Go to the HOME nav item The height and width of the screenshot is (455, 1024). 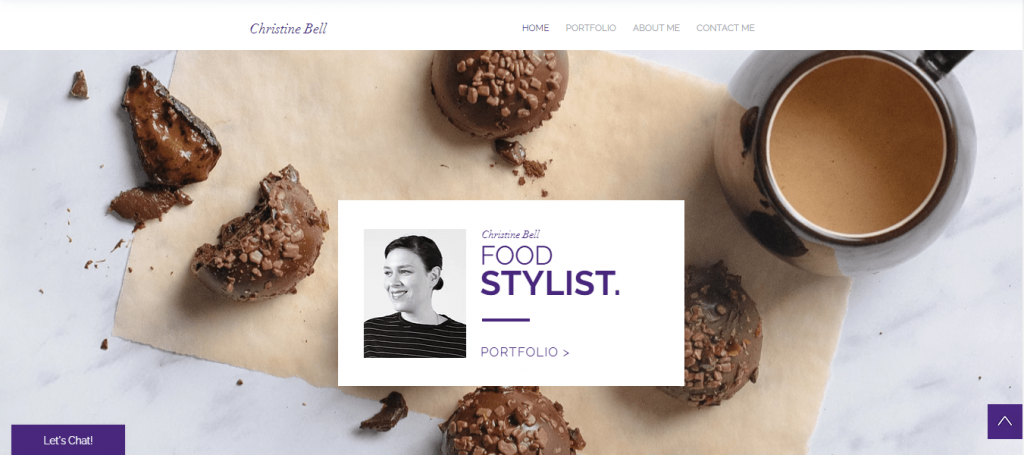pos(536,28)
